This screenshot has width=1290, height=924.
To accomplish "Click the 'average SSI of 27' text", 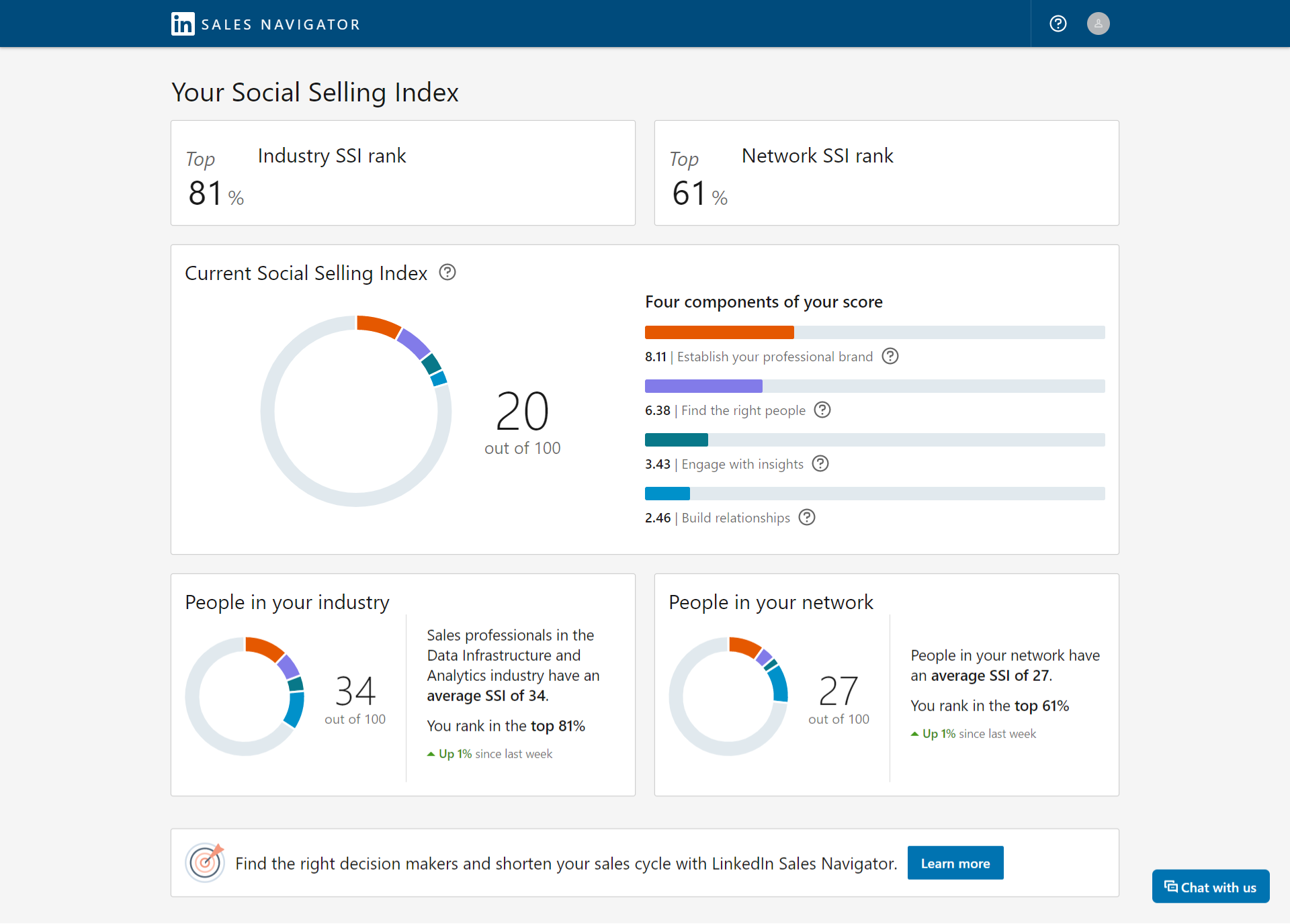I will tap(992, 676).
